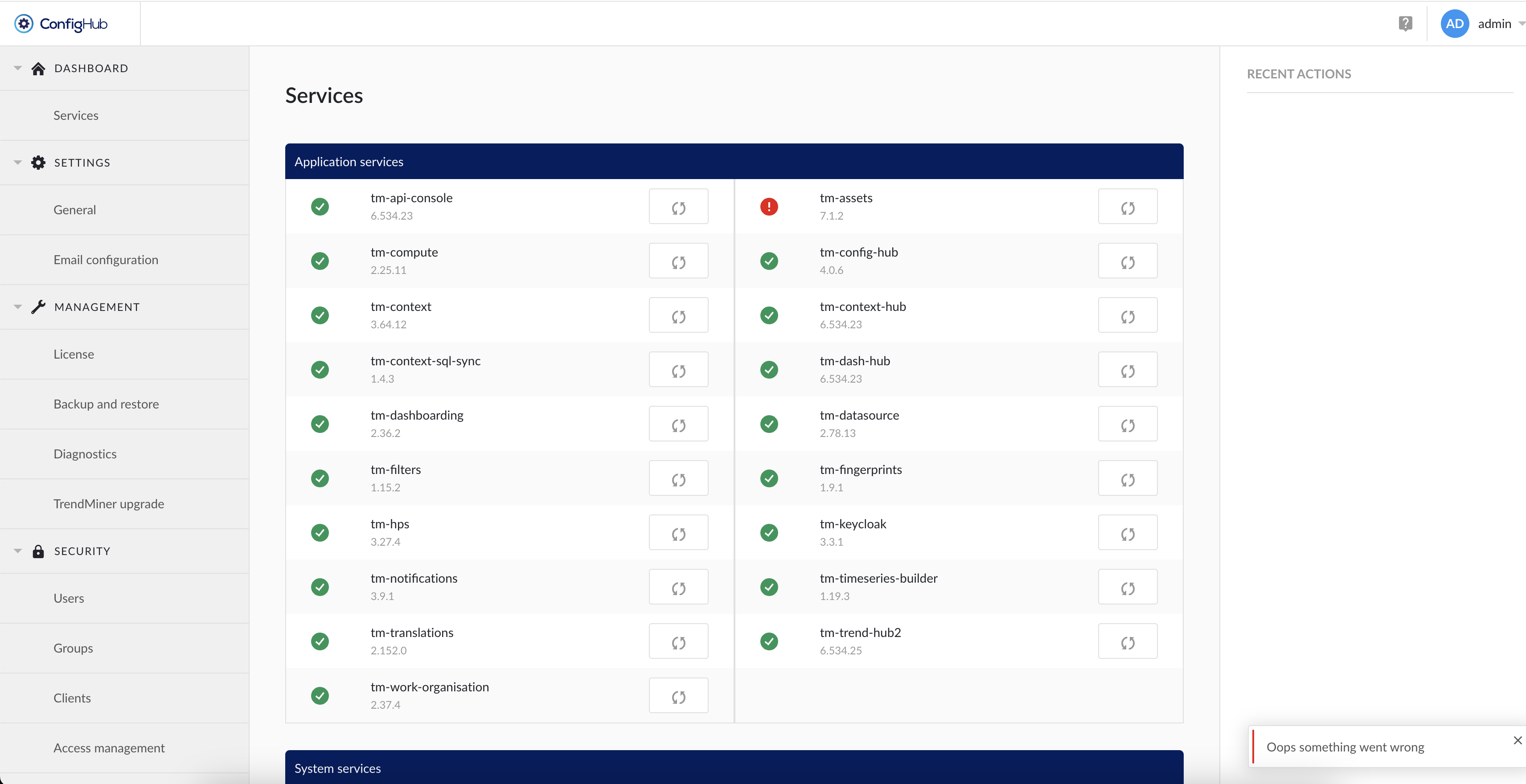Click the green status check of tm-work-organisation
The width and height of the screenshot is (1526, 784).
pyautogui.click(x=320, y=696)
